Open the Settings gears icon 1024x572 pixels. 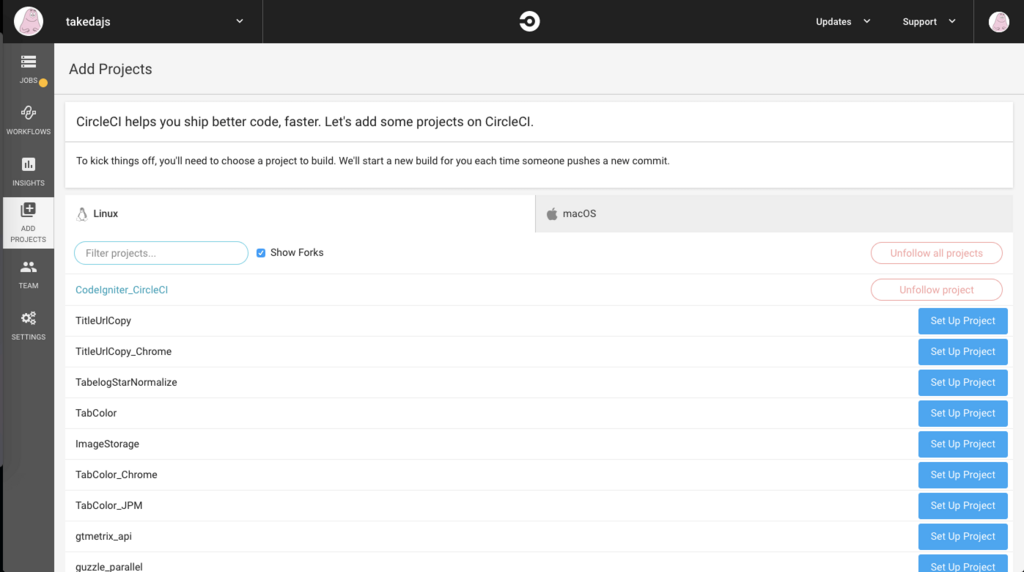(28, 318)
